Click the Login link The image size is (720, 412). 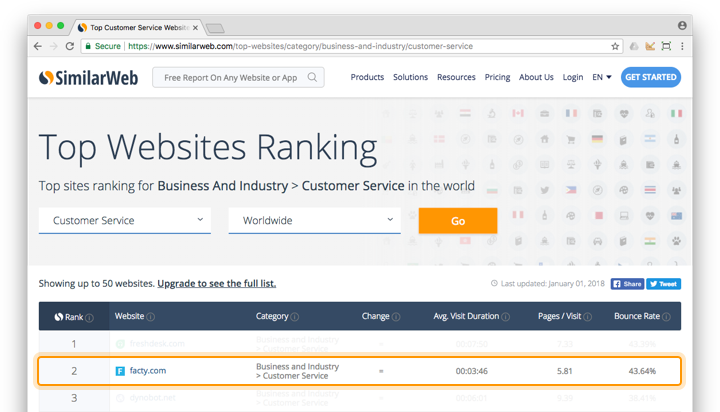point(573,77)
